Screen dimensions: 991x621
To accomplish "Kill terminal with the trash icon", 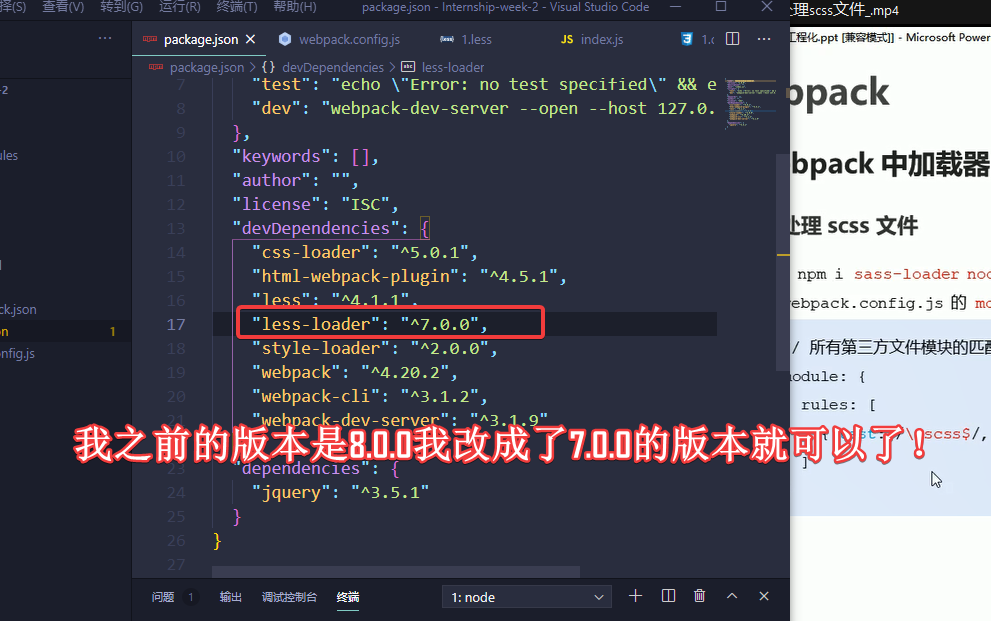I will coord(700,596).
